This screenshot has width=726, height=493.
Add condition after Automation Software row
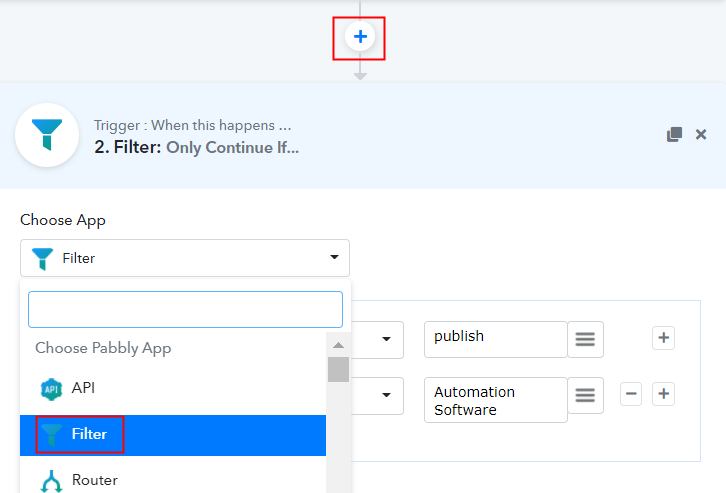tap(663, 394)
